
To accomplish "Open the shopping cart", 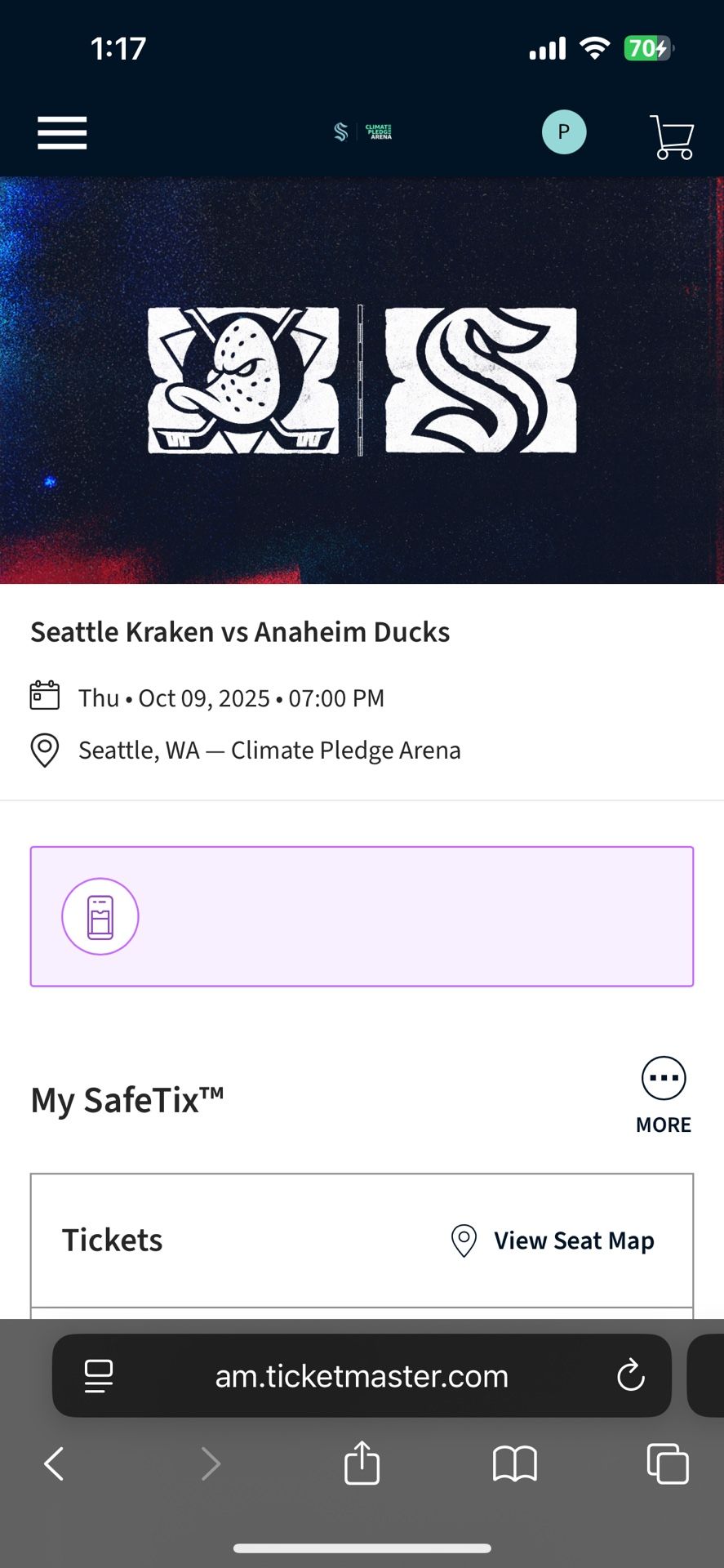I will click(672, 136).
